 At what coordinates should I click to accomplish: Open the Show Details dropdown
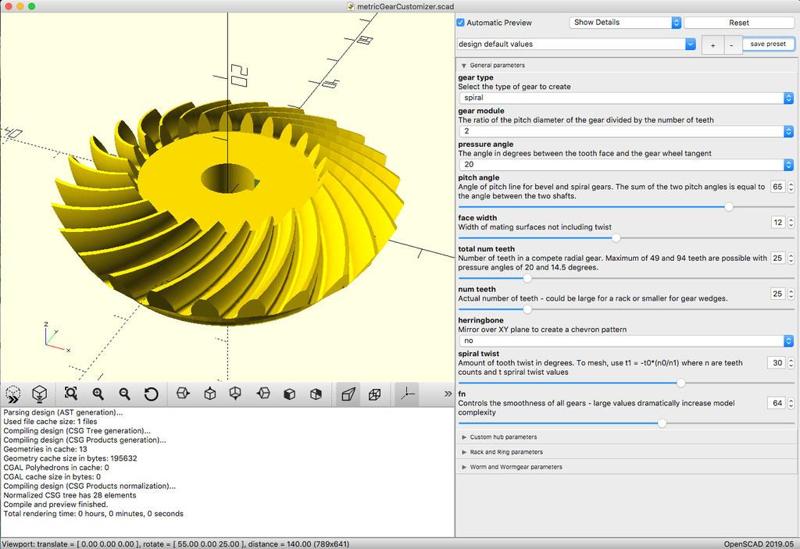click(625, 22)
